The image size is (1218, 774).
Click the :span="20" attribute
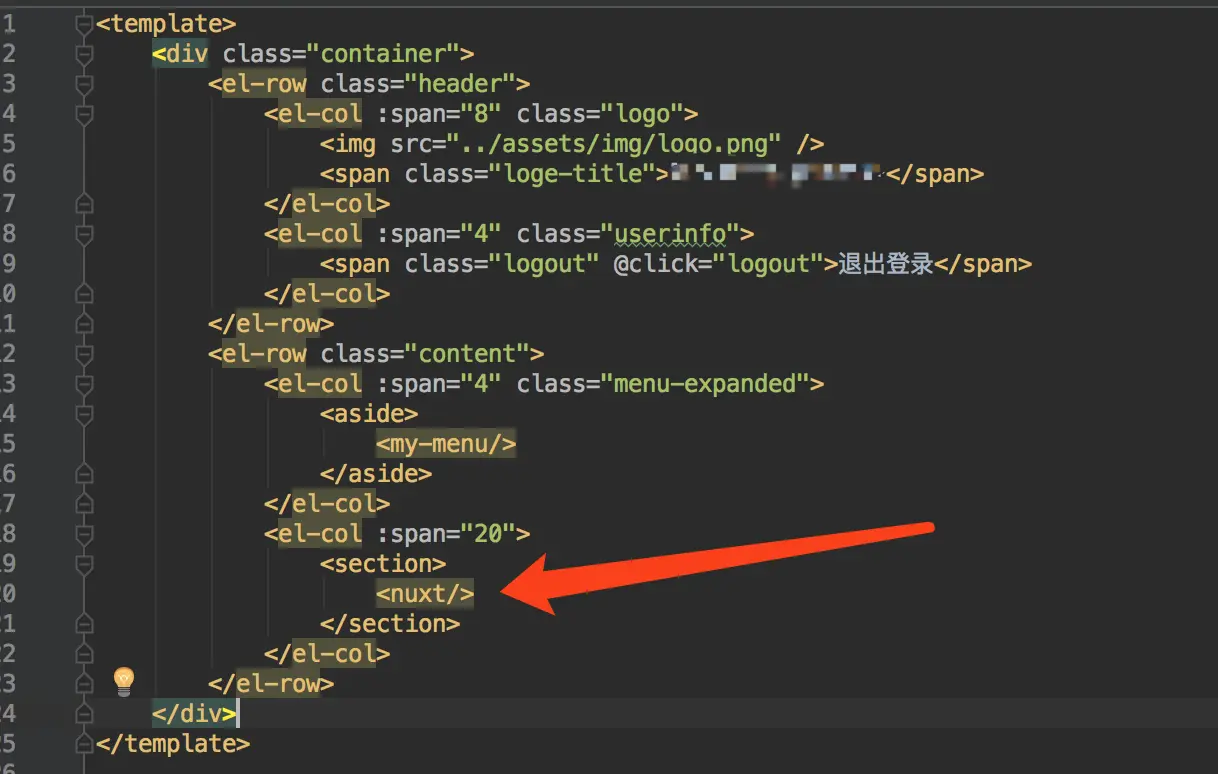tap(445, 534)
